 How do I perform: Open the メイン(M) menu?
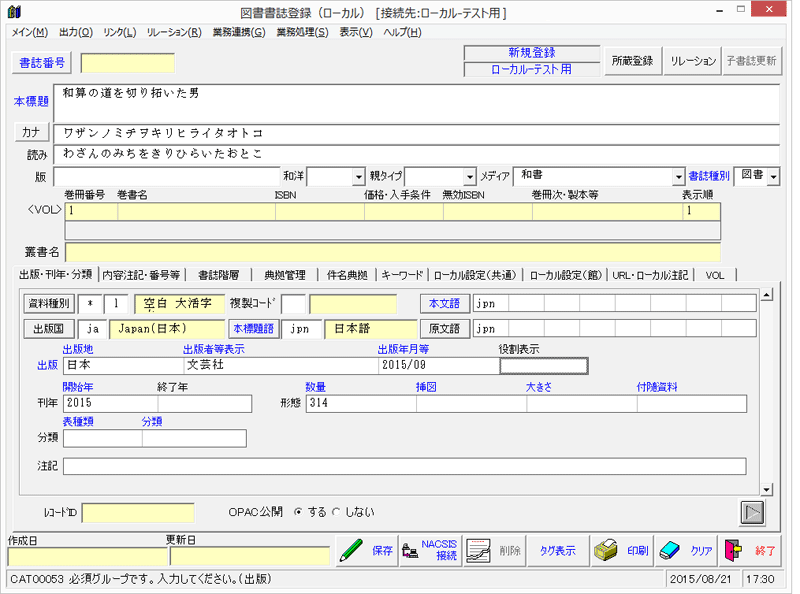point(30,32)
